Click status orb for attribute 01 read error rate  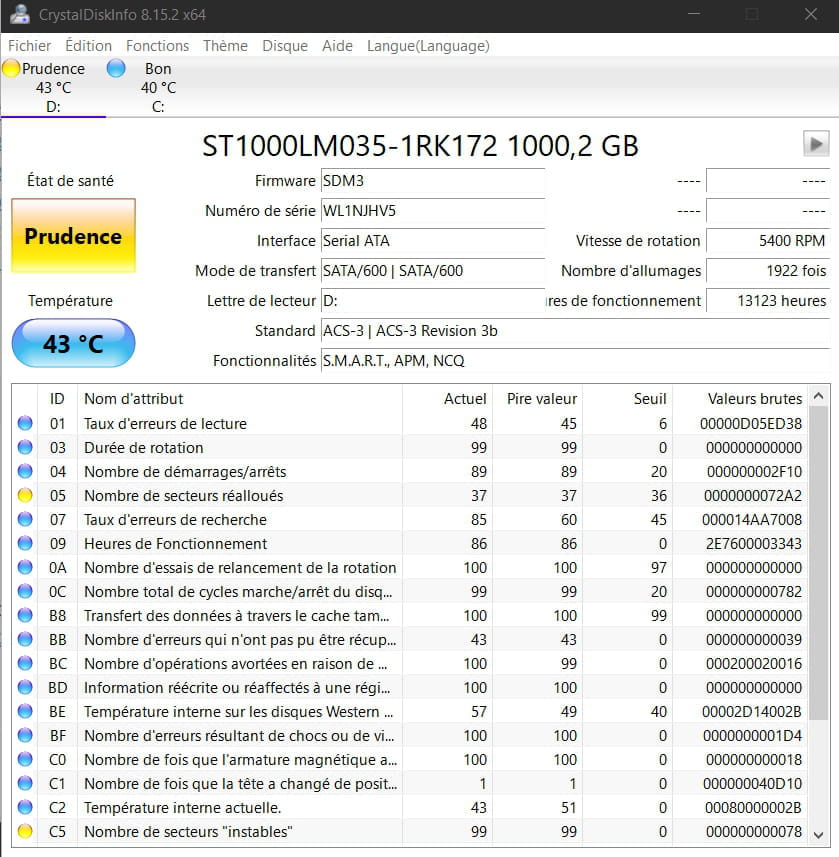(x=25, y=423)
